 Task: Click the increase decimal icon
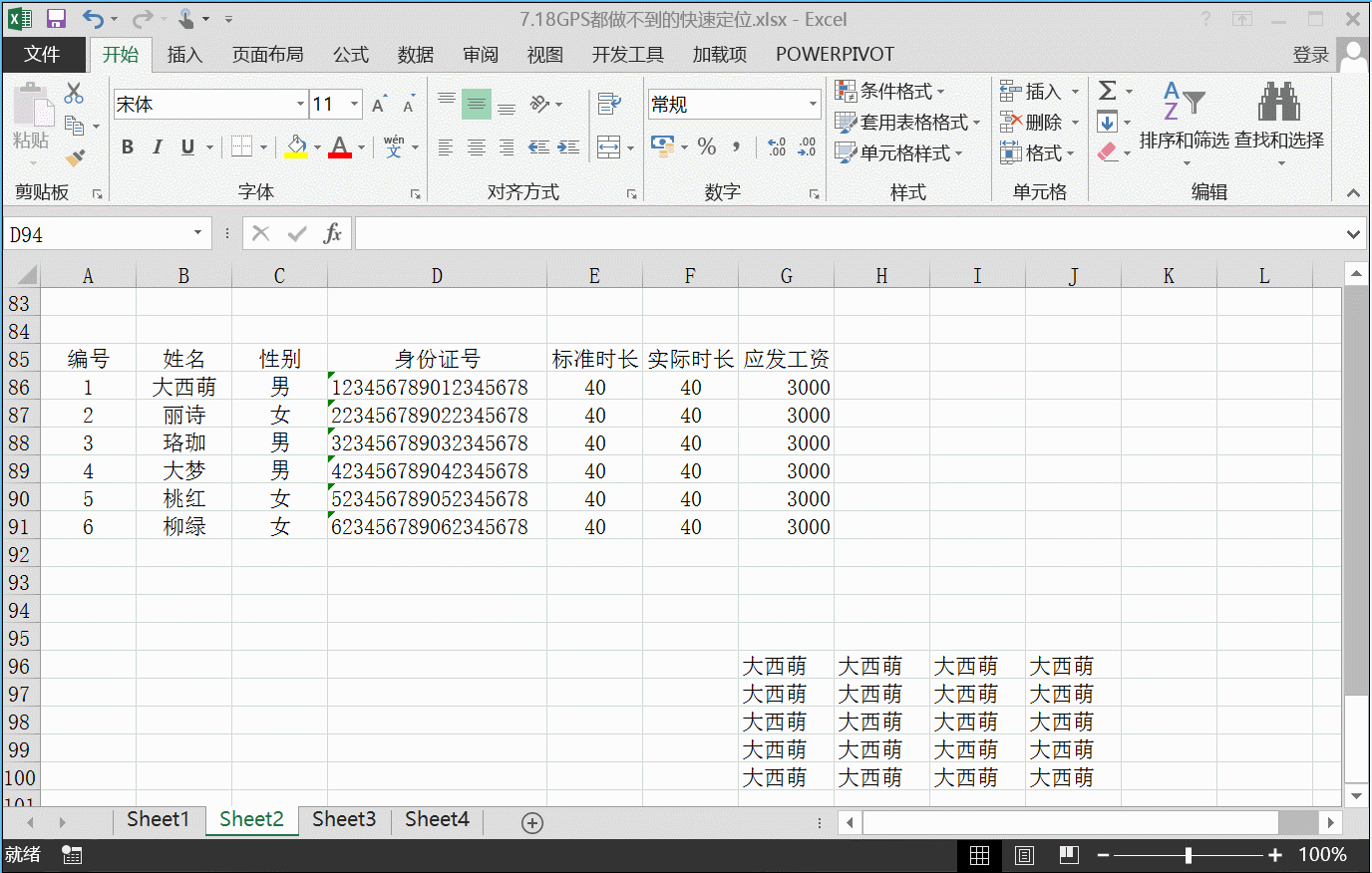click(776, 146)
